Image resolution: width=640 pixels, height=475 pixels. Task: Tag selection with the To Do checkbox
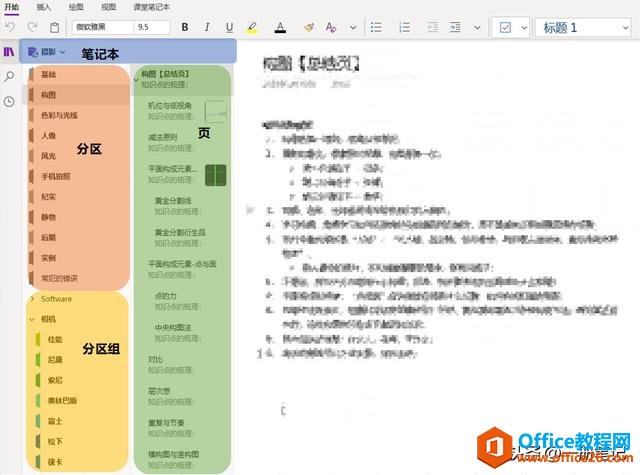coord(505,27)
